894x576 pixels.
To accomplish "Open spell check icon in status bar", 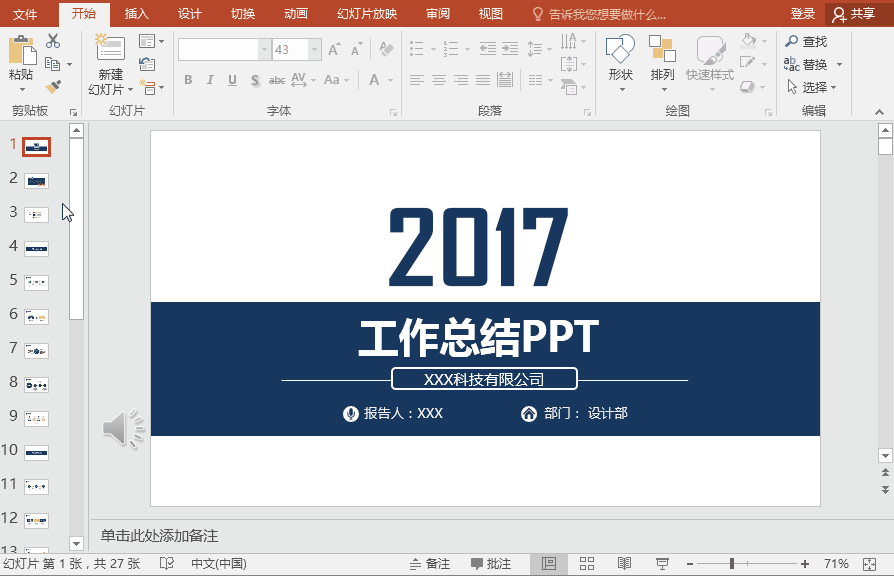I will (x=166, y=563).
